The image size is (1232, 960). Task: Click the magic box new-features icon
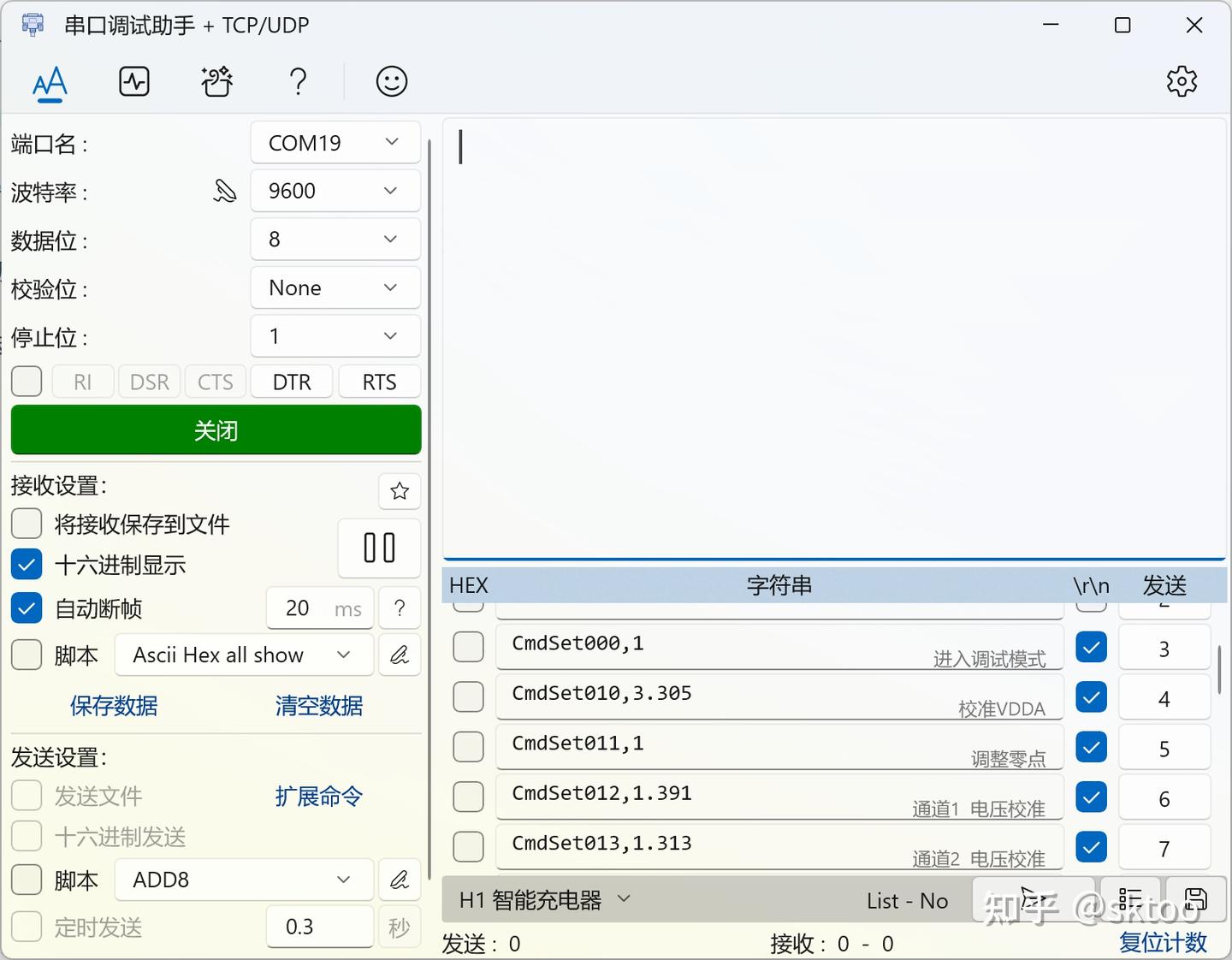point(216,81)
